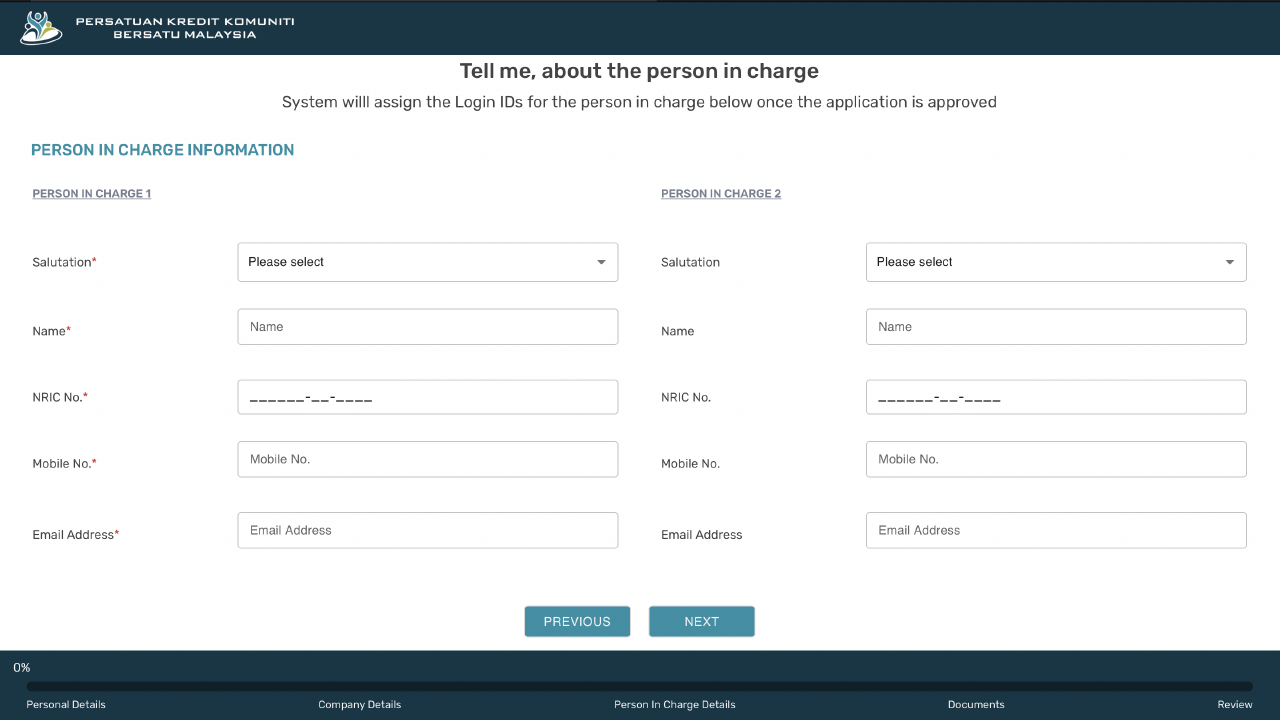Select the Documents step label
Image resolution: width=1280 pixels, height=720 pixels.
(x=976, y=704)
